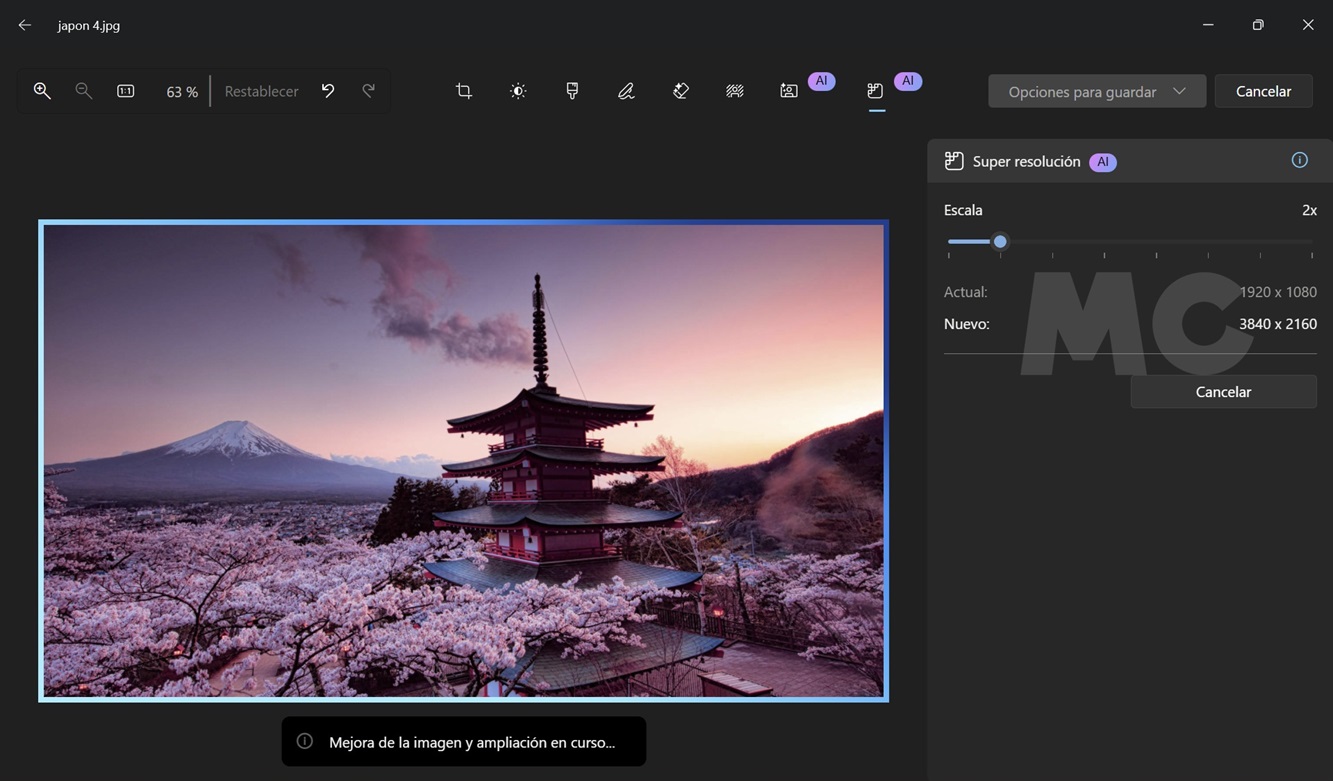Expand the Opciones para guardar dropdown
Image resolution: width=1333 pixels, height=781 pixels.
[1096, 91]
